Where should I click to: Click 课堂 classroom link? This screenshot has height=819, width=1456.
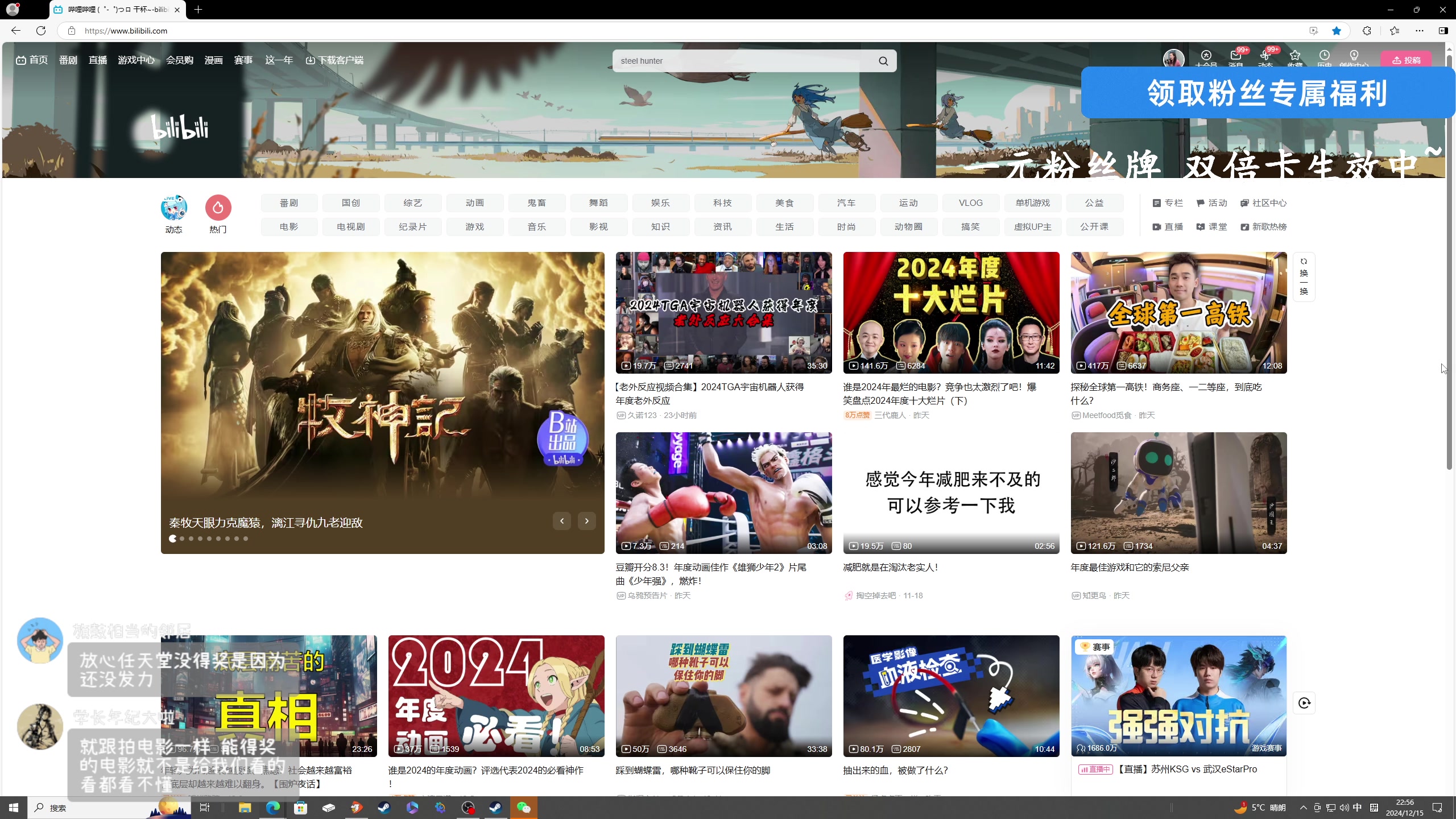pos(1211,227)
